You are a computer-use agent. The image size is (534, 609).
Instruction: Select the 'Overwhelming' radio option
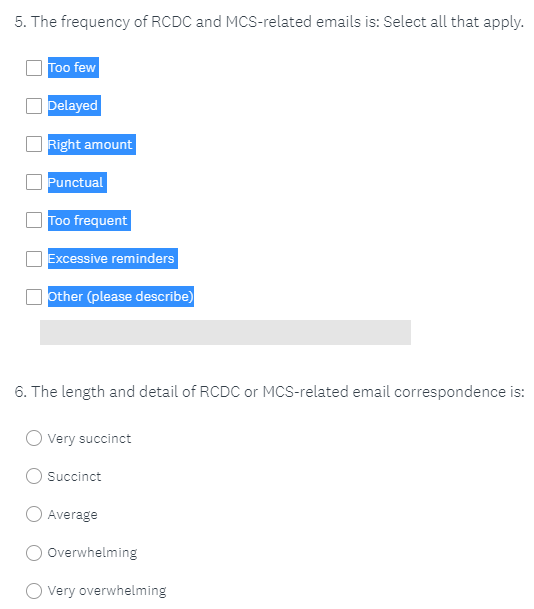click(34, 552)
